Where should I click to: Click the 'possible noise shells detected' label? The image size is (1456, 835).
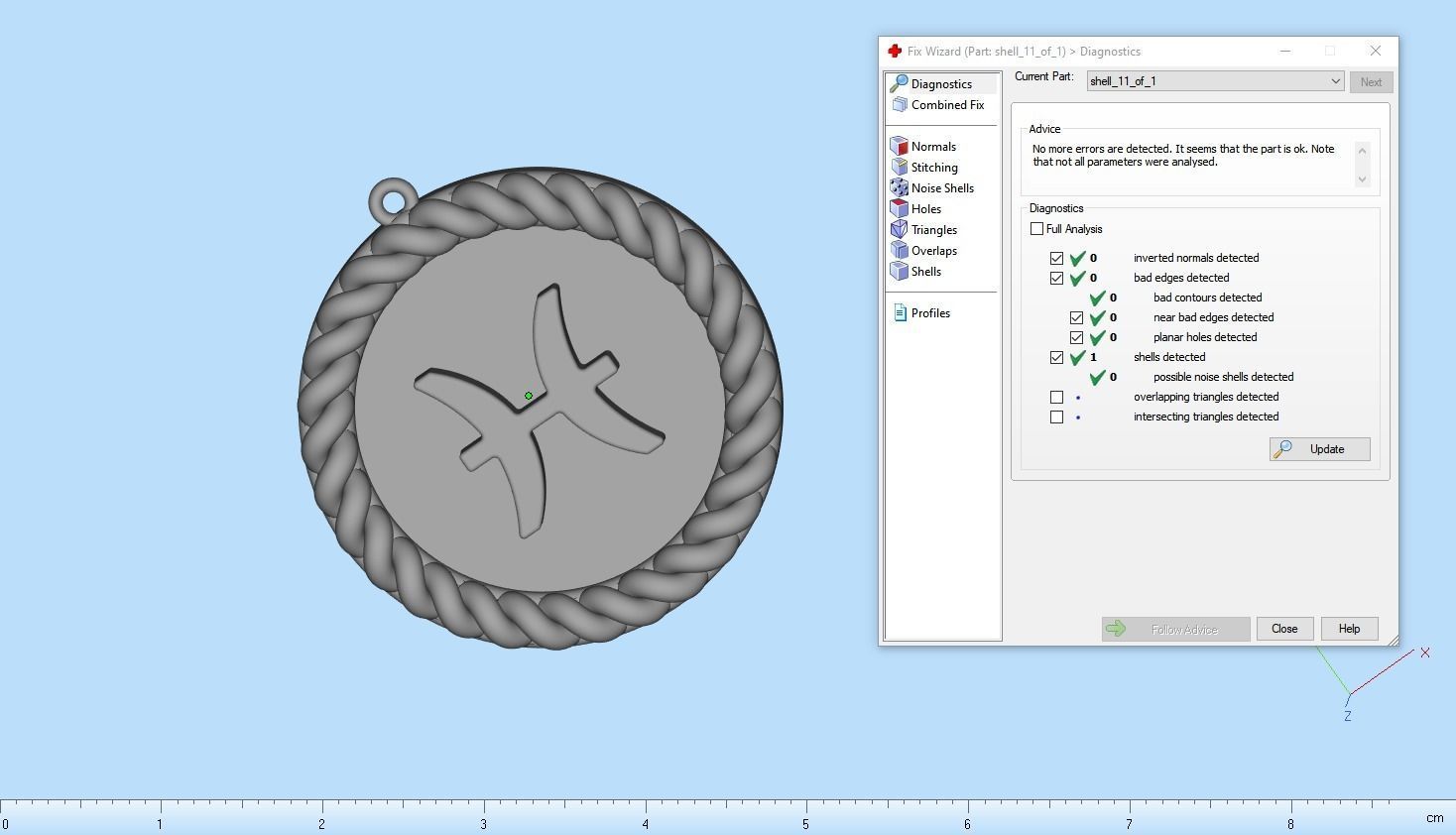pos(1223,377)
